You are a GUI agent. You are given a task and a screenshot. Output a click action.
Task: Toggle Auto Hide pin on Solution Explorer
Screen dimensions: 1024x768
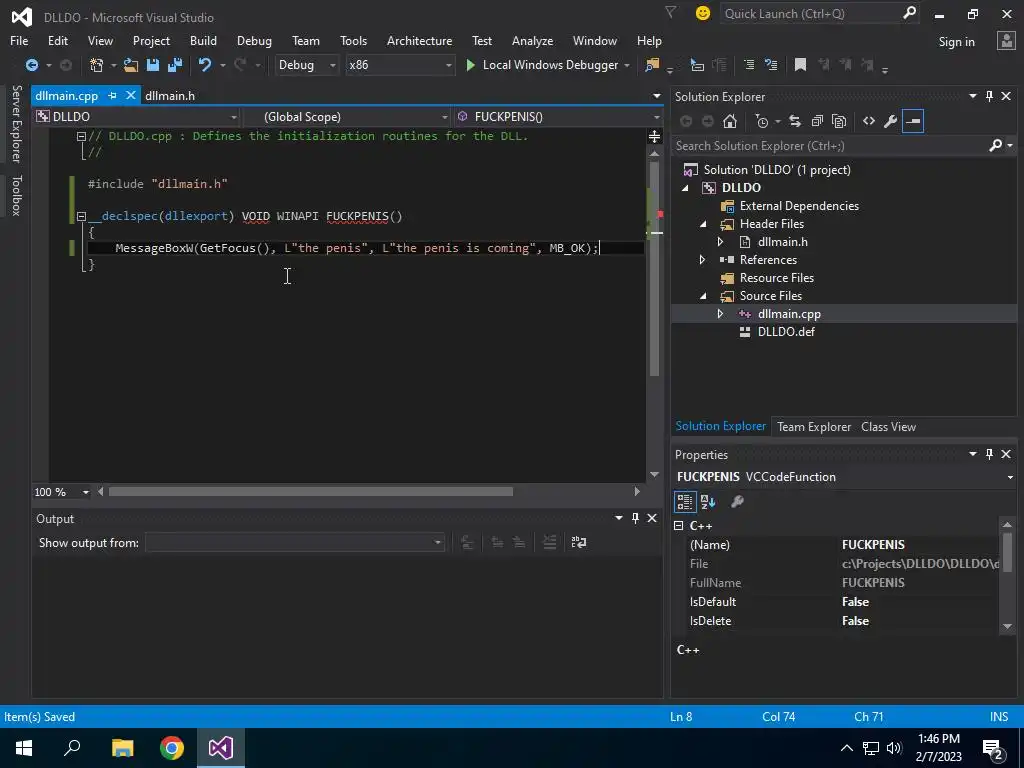(989, 96)
